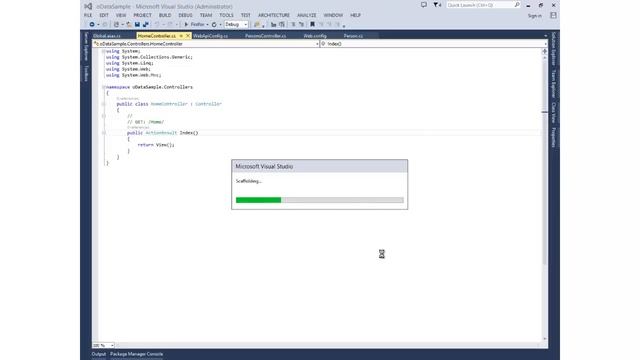The height and width of the screenshot is (360, 640).
Task: Open the document tabs overflow dropdown
Action: [545, 36]
